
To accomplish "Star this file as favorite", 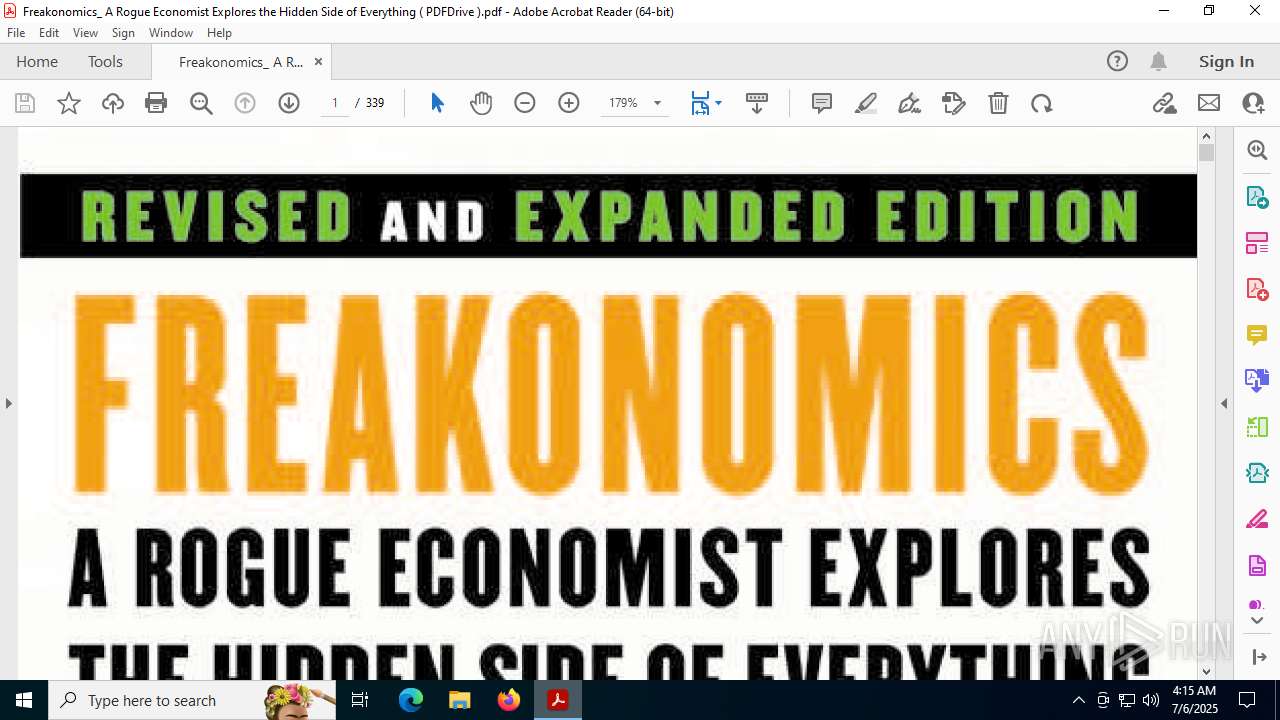I will (69, 103).
